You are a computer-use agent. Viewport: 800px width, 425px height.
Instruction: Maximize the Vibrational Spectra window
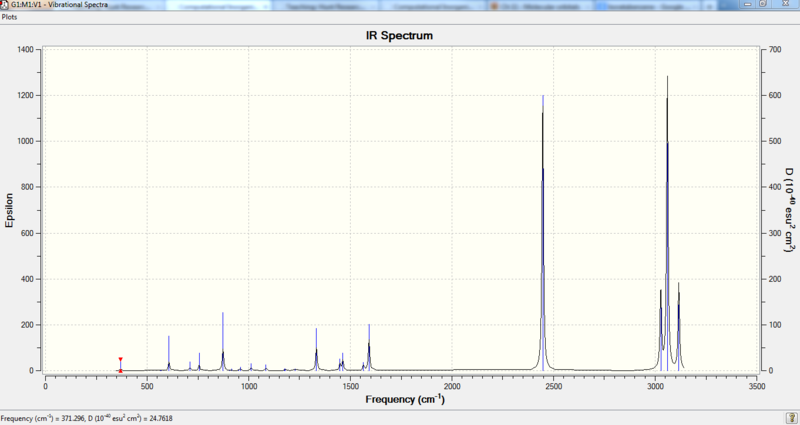[763, 4]
